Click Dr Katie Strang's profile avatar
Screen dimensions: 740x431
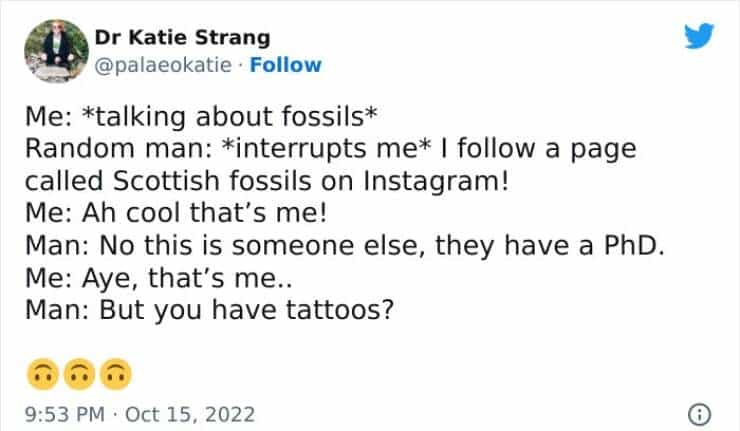coord(57,50)
